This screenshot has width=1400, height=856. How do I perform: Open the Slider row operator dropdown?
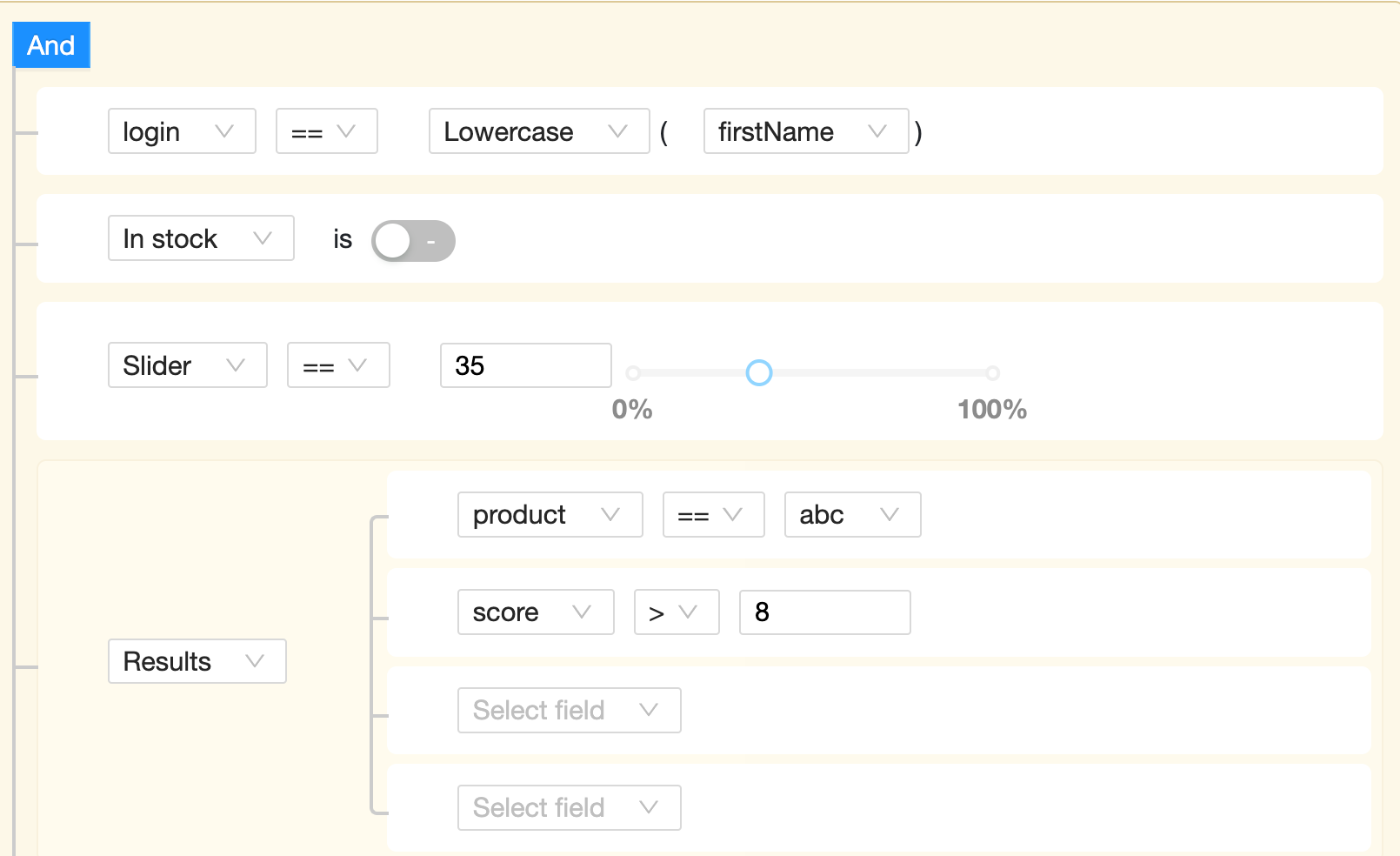click(337, 365)
